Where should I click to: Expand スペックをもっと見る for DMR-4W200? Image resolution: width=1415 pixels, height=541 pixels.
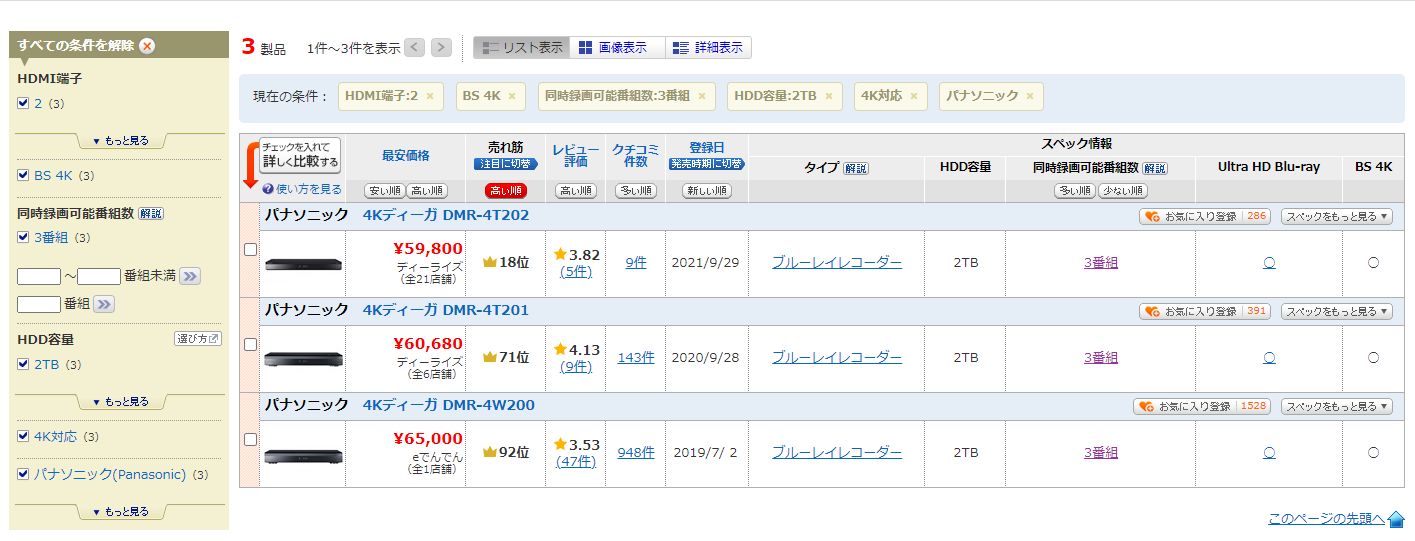[1336, 406]
